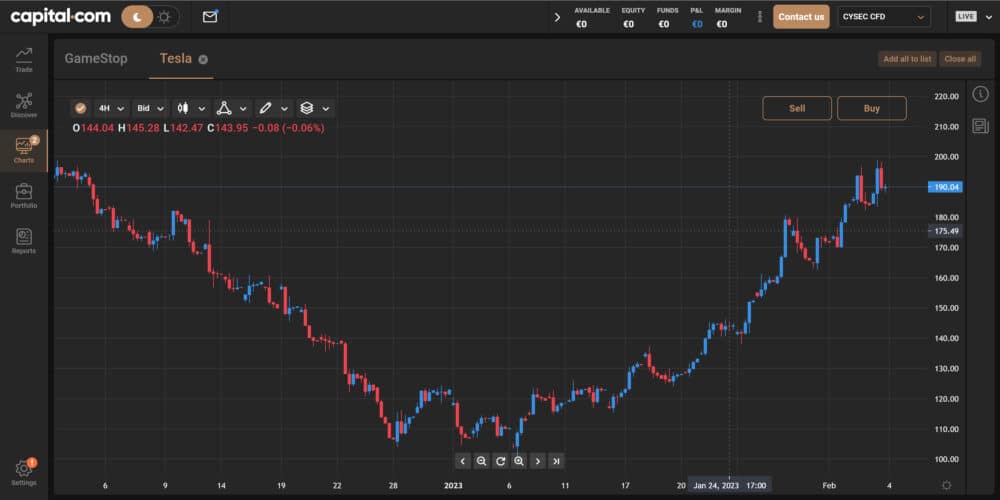Click the P&L value in header

(696, 24)
